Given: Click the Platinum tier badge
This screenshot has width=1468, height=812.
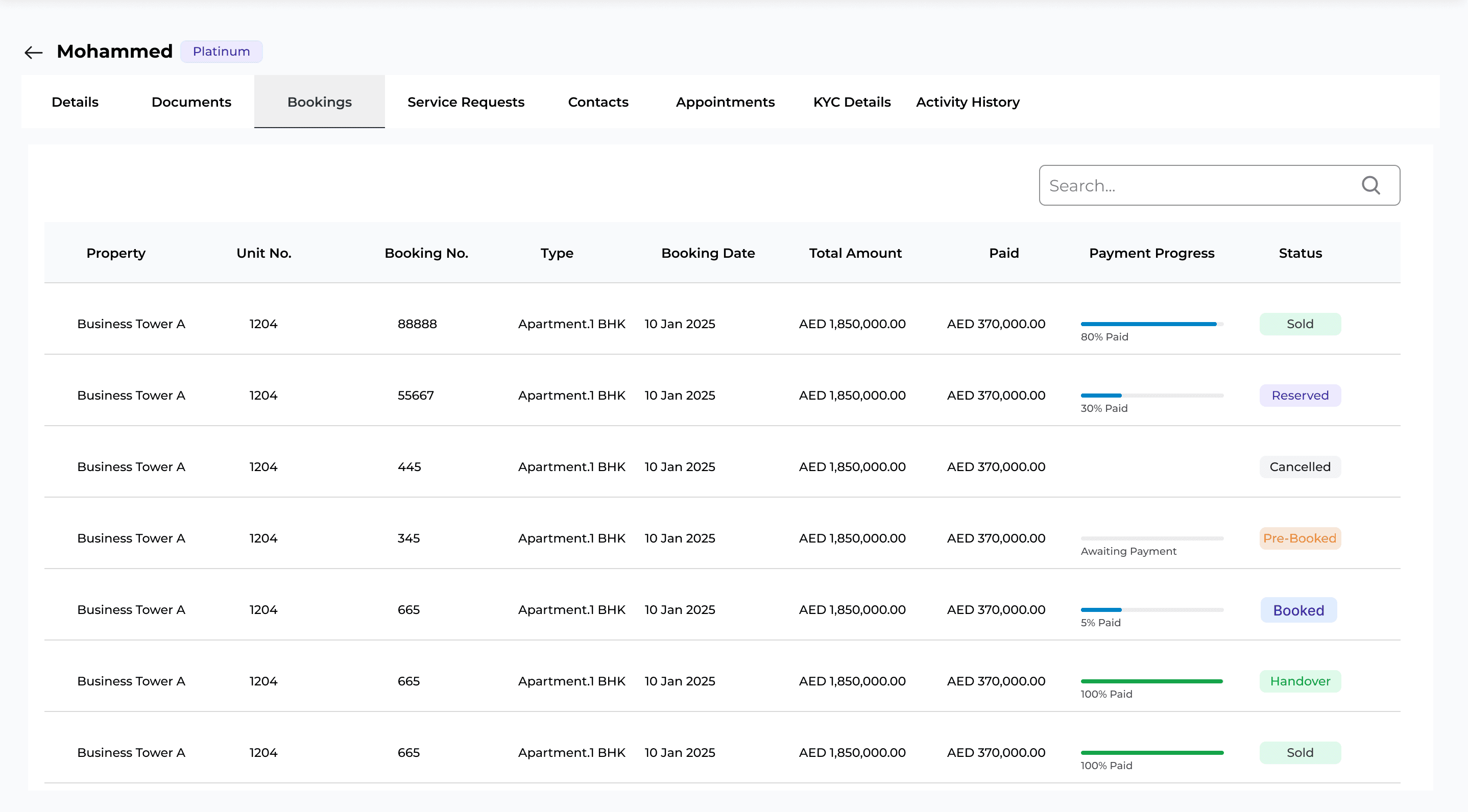Looking at the screenshot, I should click(x=221, y=51).
